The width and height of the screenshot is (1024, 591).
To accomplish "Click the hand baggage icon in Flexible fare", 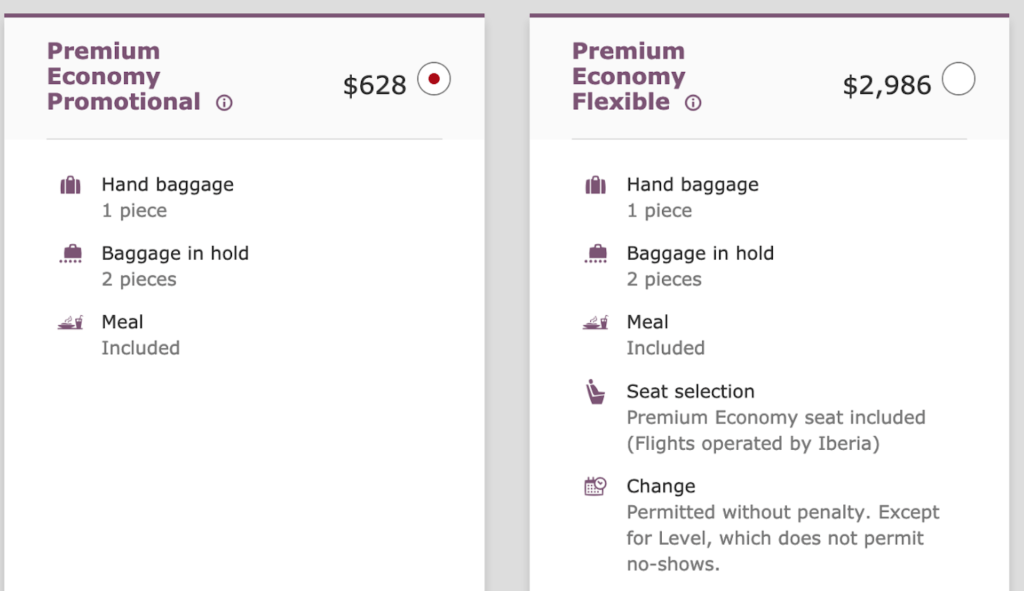I will [x=595, y=185].
